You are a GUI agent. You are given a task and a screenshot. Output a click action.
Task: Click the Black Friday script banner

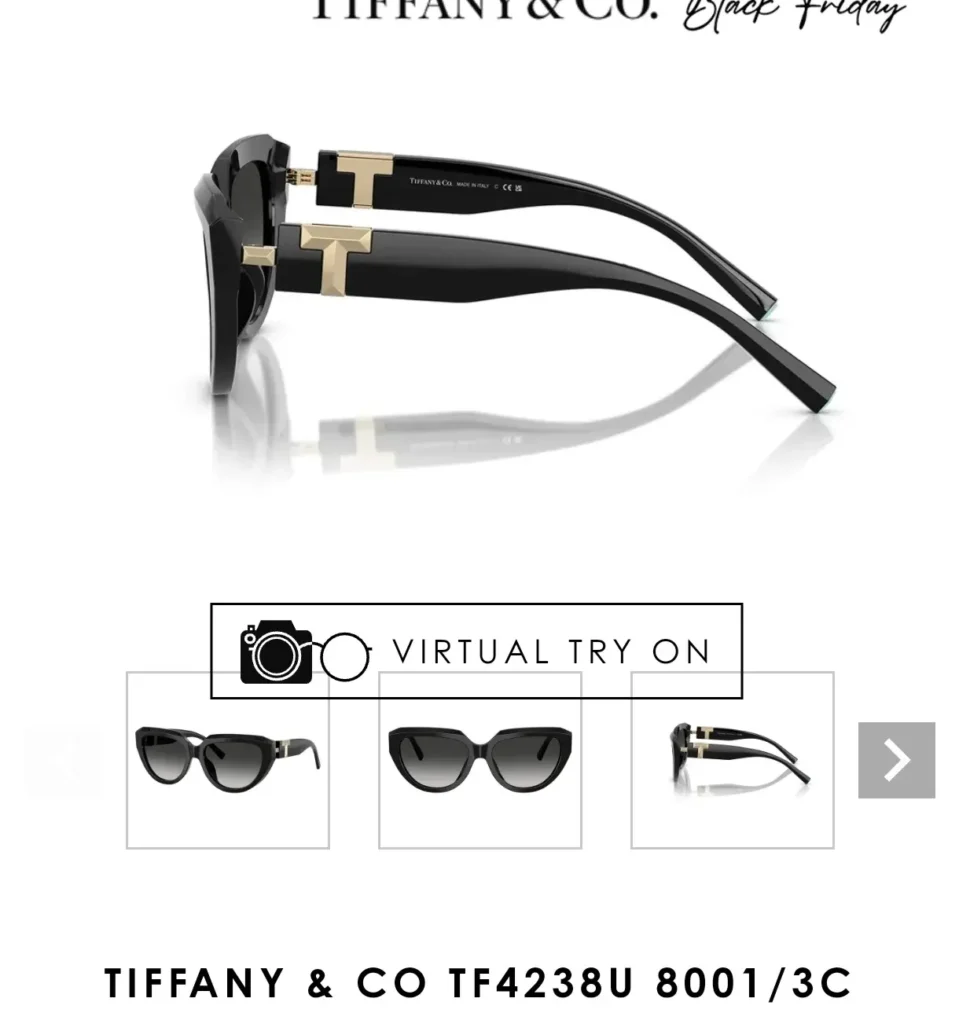click(x=794, y=13)
